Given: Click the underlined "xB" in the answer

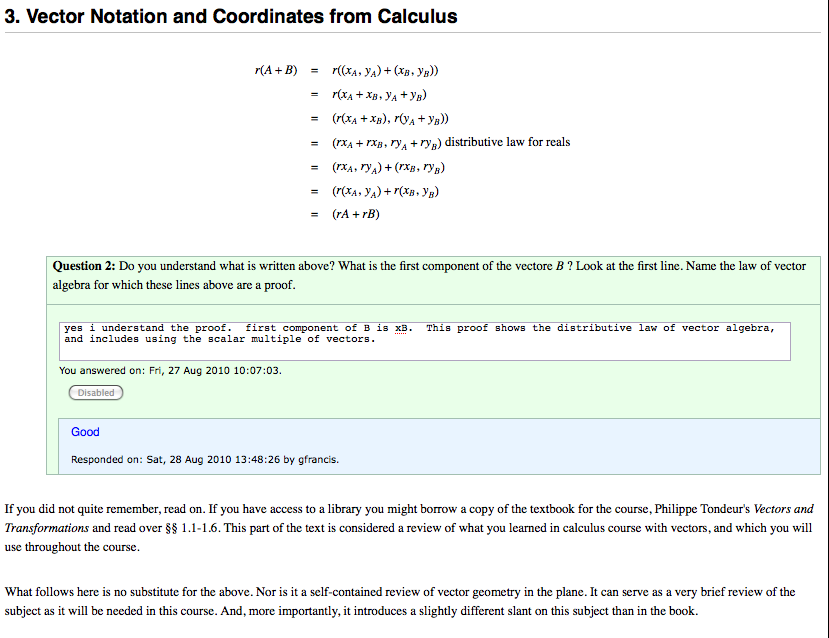Looking at the screenshot, I should click(x=402, y=328).
